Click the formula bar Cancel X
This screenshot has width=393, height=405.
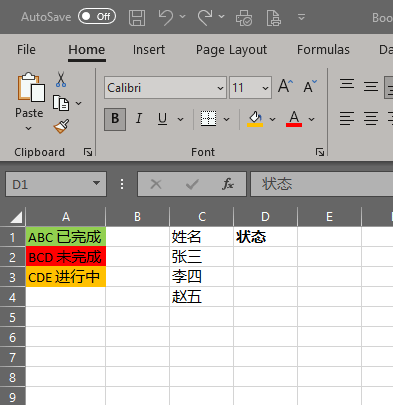click(156, 184)
